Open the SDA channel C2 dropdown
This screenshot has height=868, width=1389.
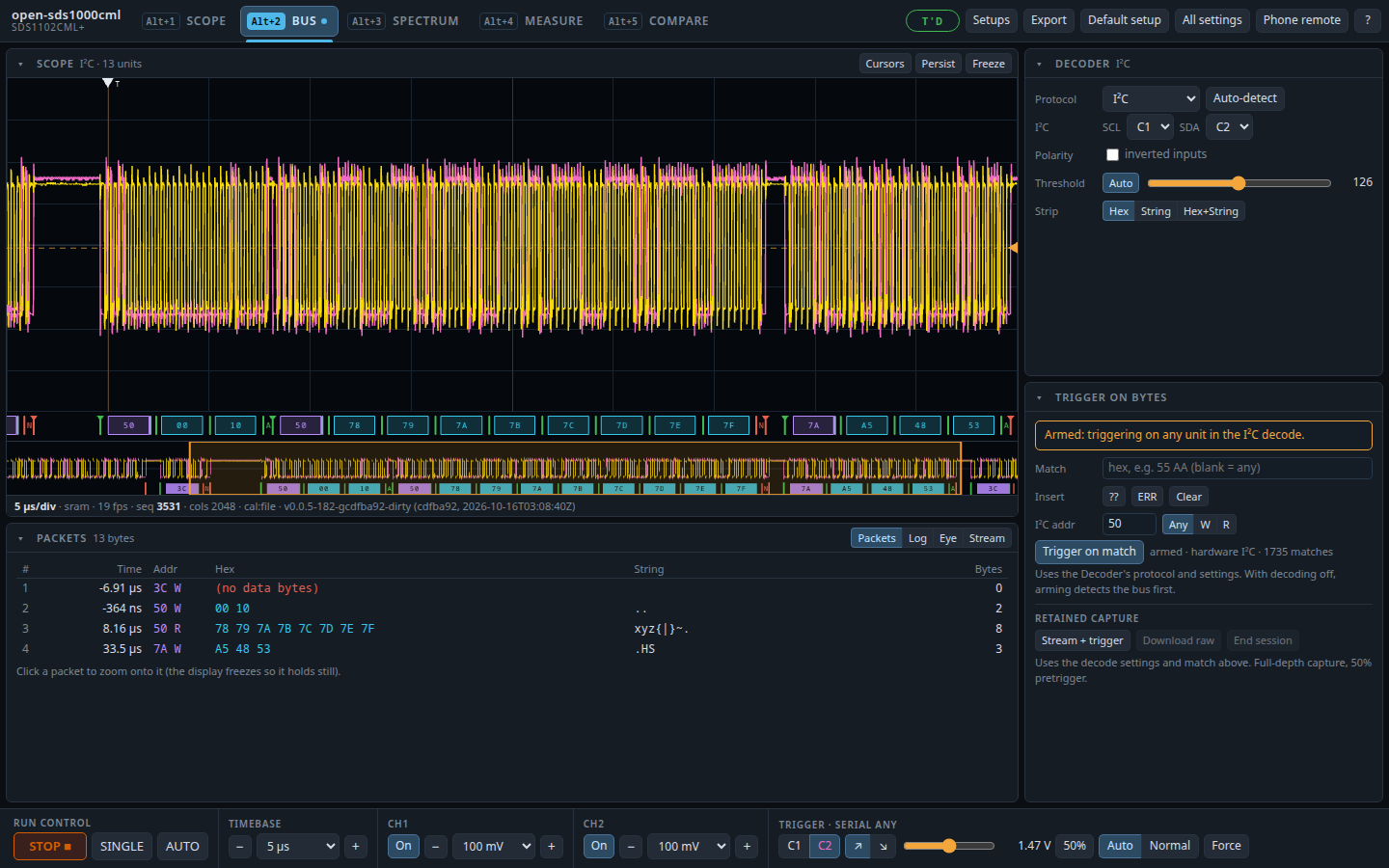[1231, 126]
